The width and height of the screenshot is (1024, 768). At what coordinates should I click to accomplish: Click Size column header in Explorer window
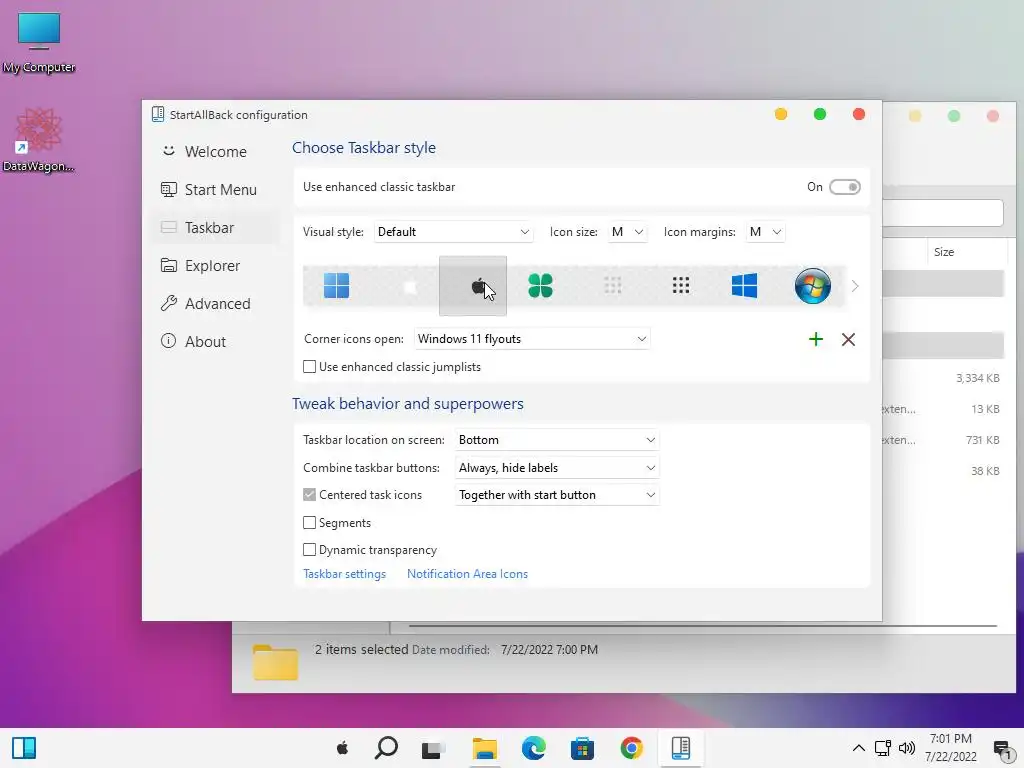click(x=943, y=252)
